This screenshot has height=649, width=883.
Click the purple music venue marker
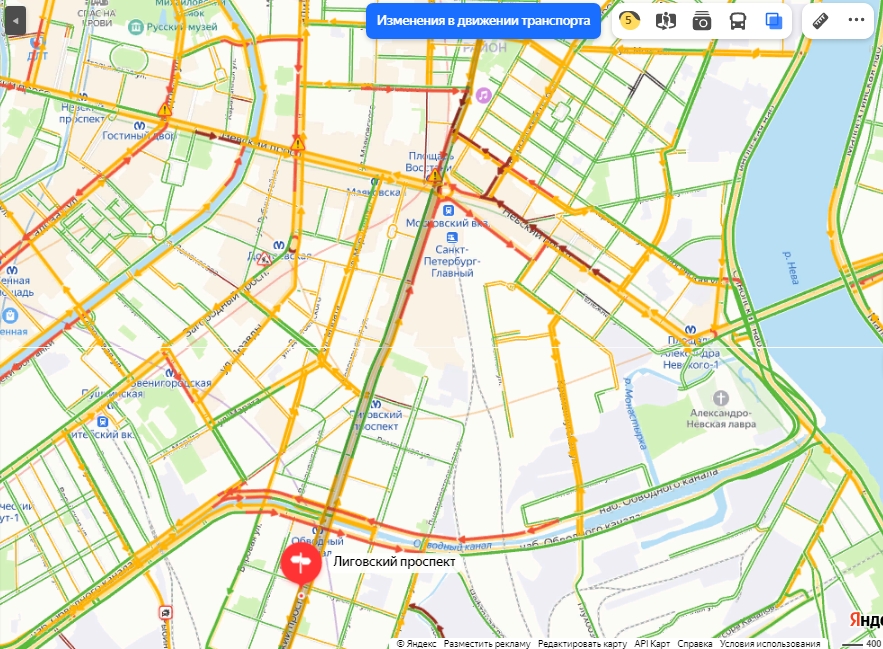point(483,95)
